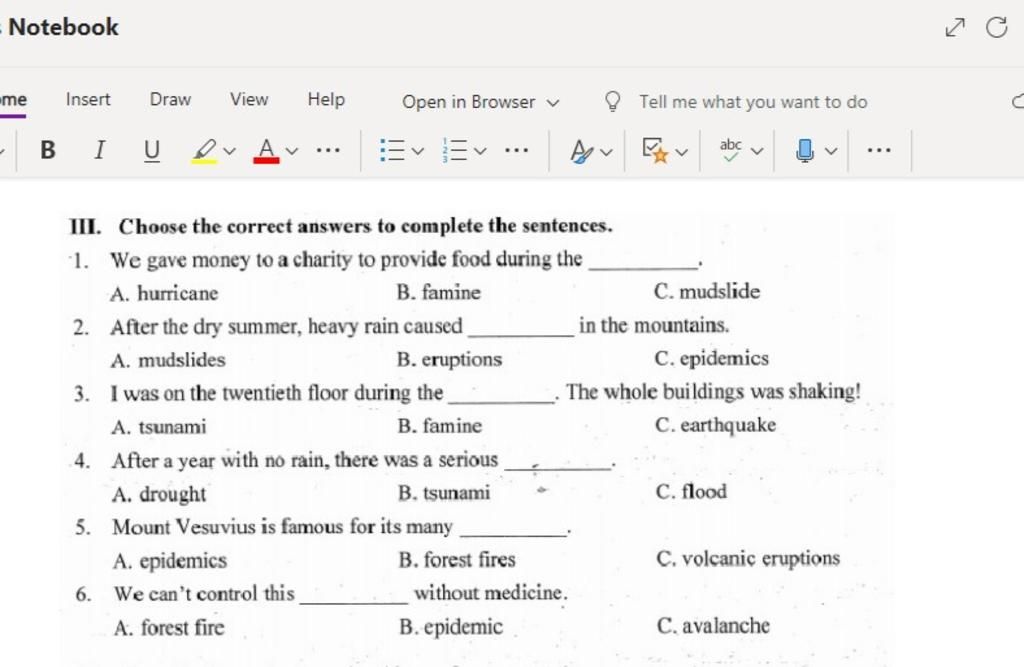Click answer A. tsunami in question 3
The width and height of the screenshot is (1024, 667).
[159, 427]
